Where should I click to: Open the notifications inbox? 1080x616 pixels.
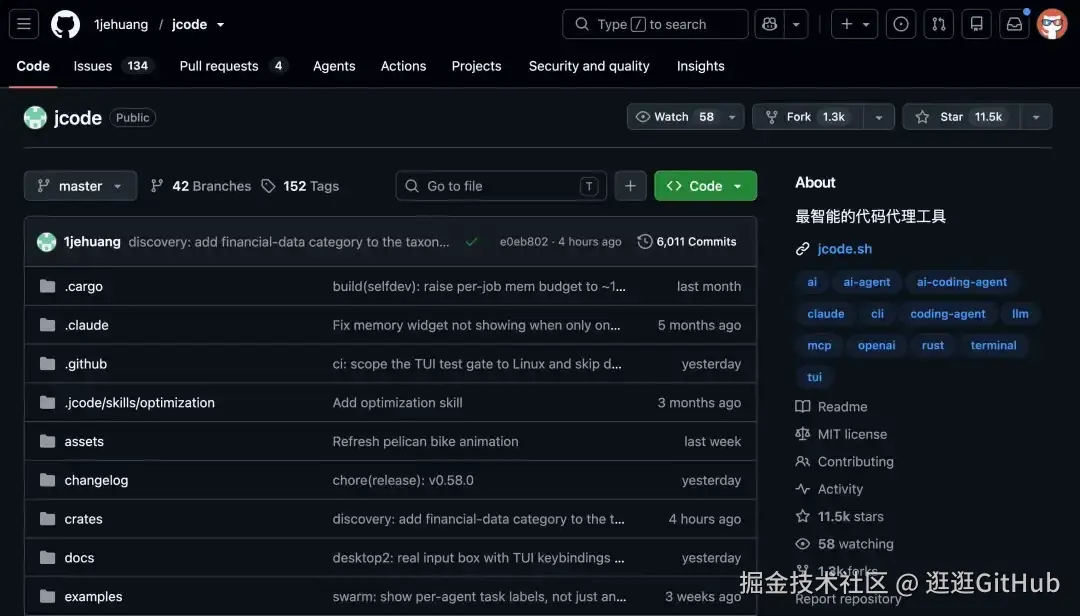(1014, 24)
